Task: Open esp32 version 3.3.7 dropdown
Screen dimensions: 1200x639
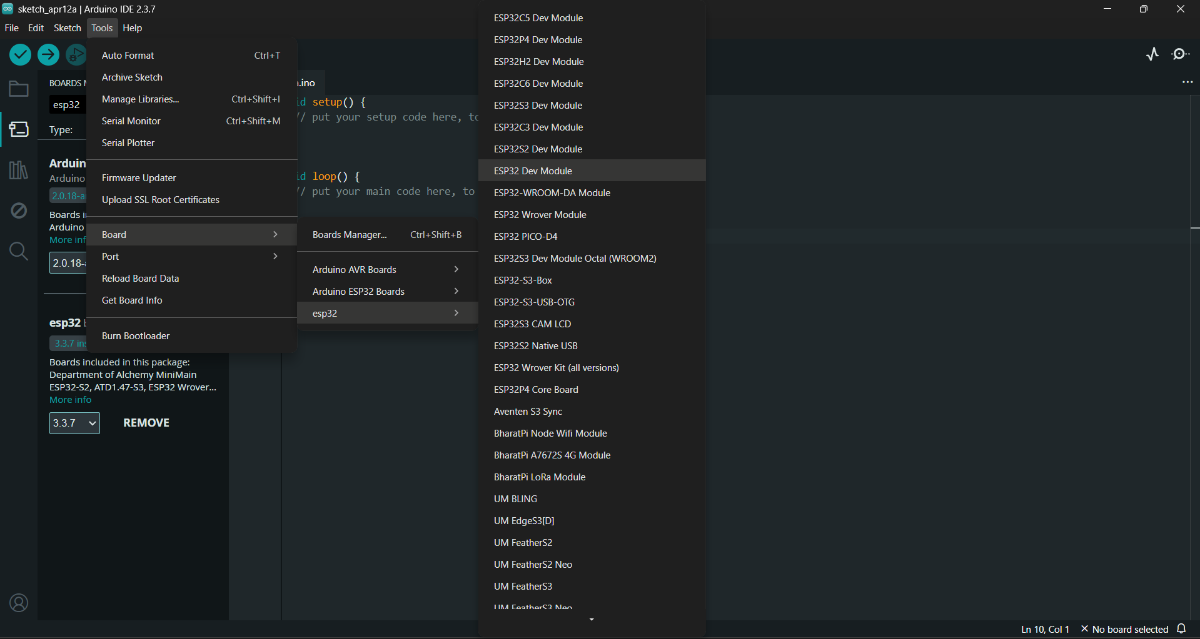Action: (x=74, y=423)
